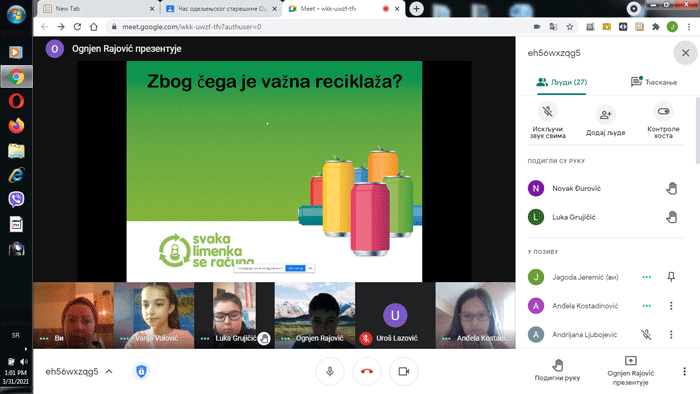Open Viber from the Windows taskbar
Image resolution: width=700 pixels, height=394 pixels.
point(16,199)
